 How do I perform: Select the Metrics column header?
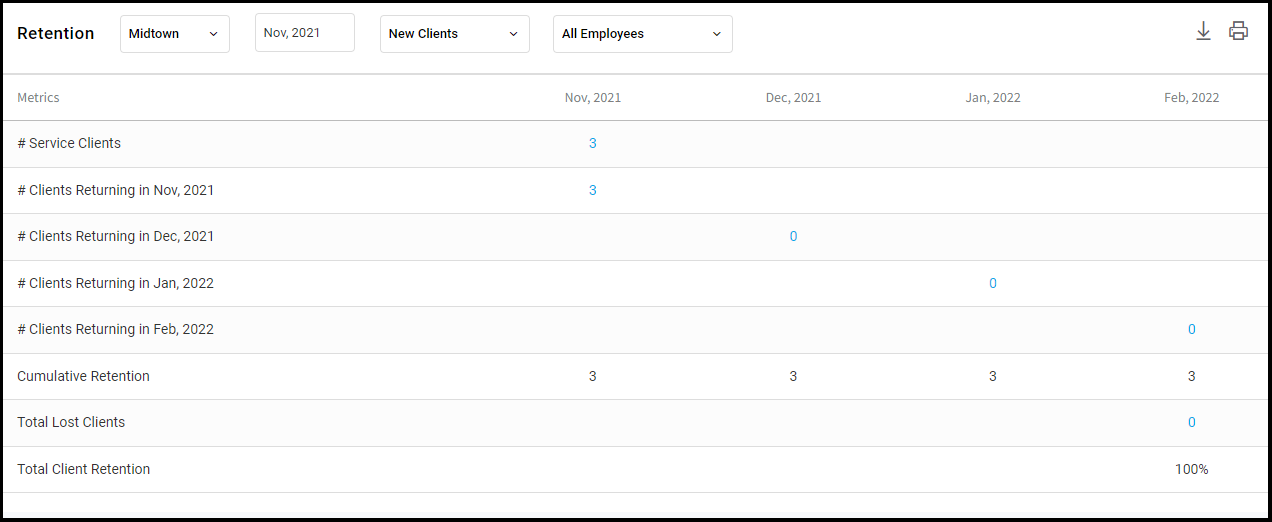pyautogui.click(x=38, y=98)
